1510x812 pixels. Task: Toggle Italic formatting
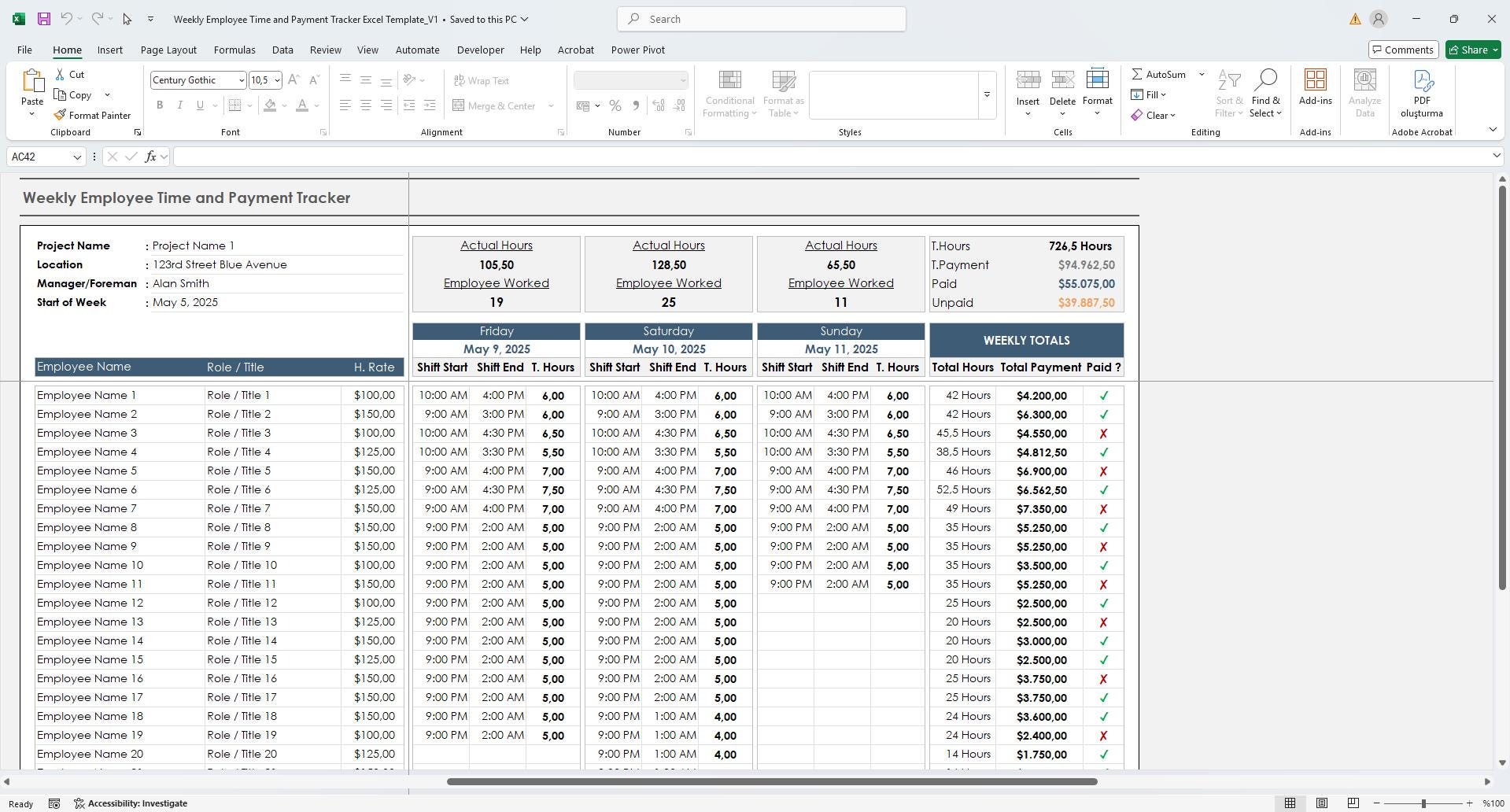(x=180, y=105)
